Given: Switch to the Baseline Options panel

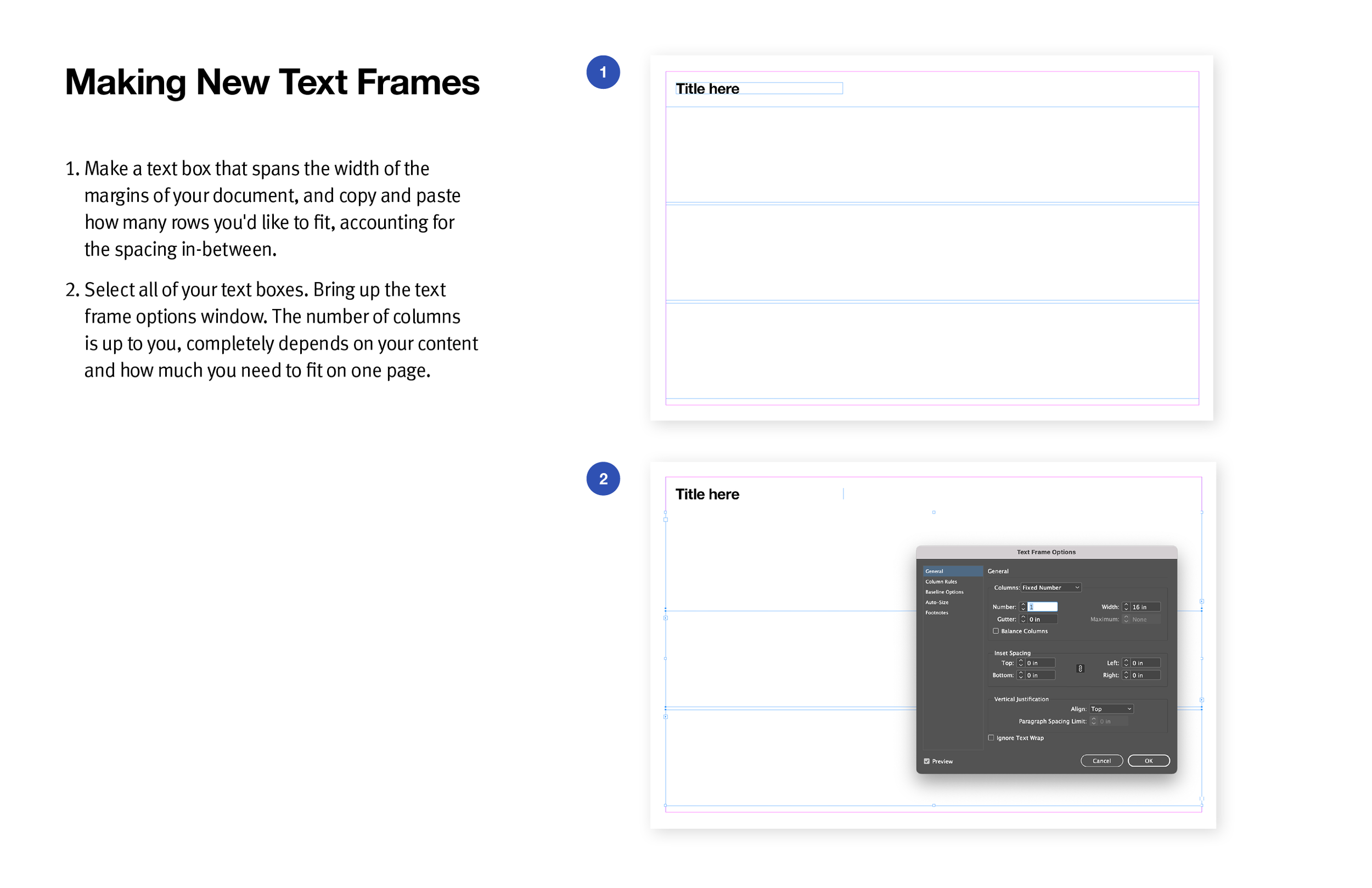Looking at the screenshot, I should [944, 592].
